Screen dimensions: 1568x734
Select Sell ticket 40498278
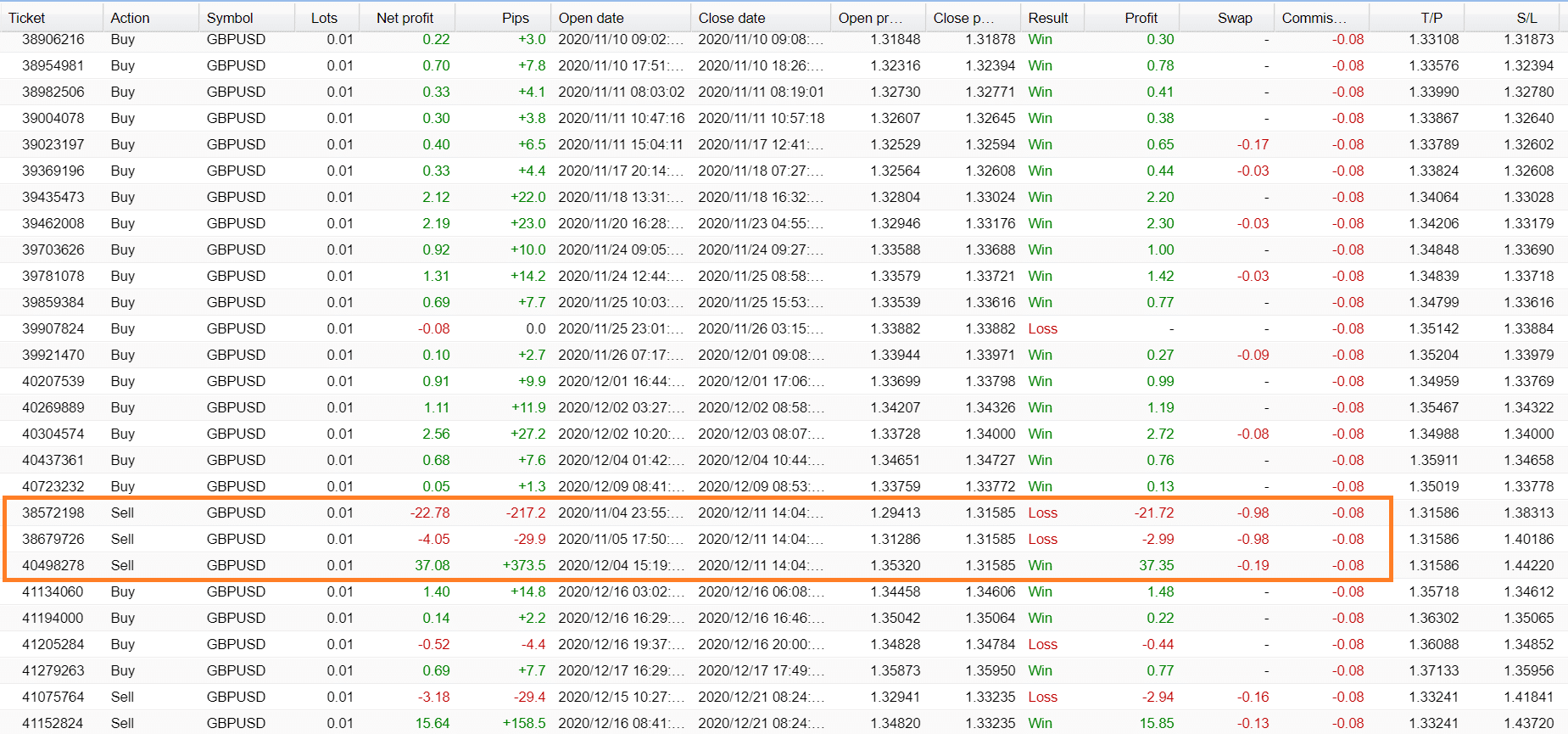click(53, 565)
